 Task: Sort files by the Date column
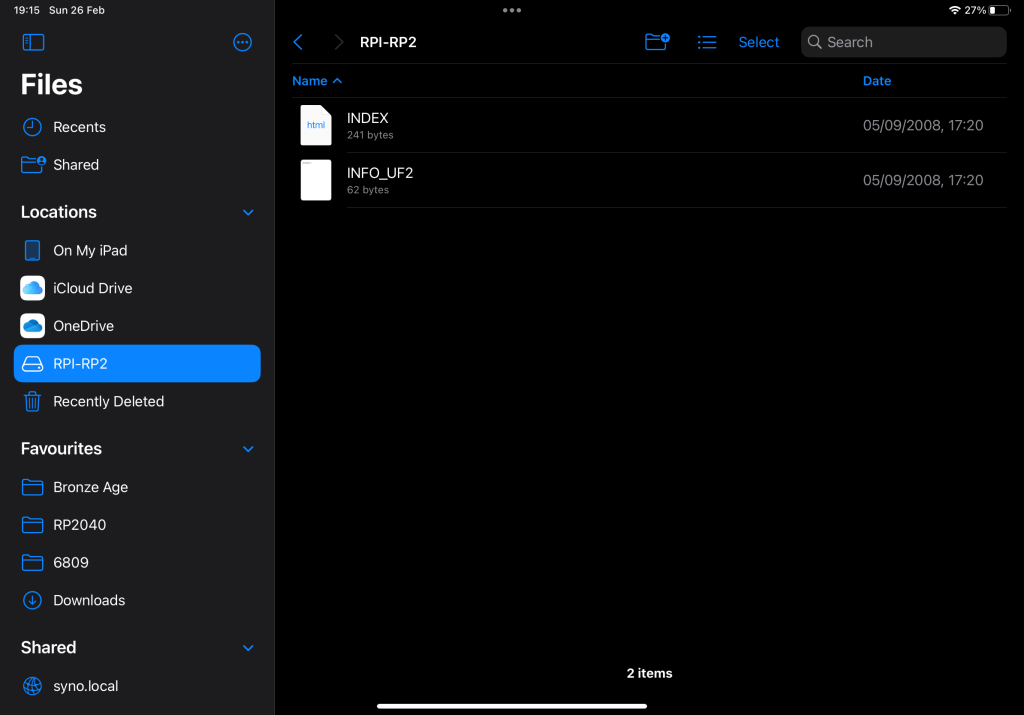click(877, 80)
